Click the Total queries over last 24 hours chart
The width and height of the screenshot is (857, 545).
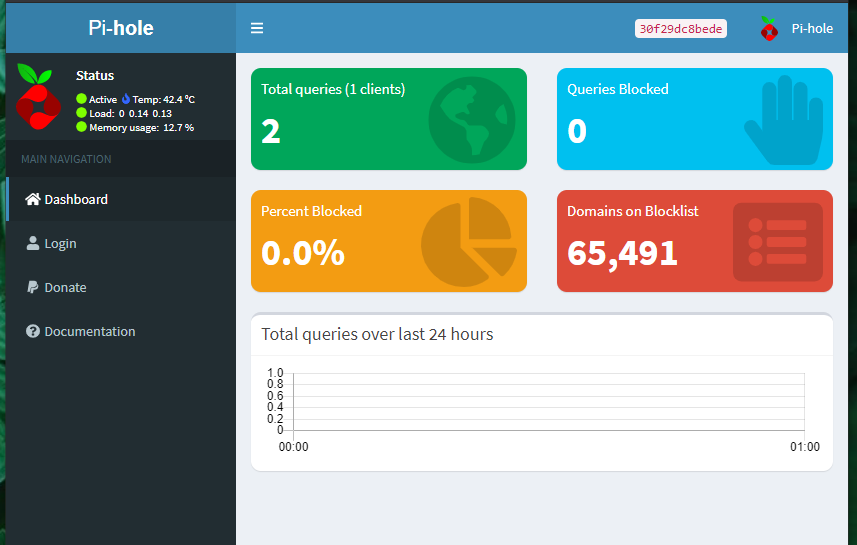point(542,410)
